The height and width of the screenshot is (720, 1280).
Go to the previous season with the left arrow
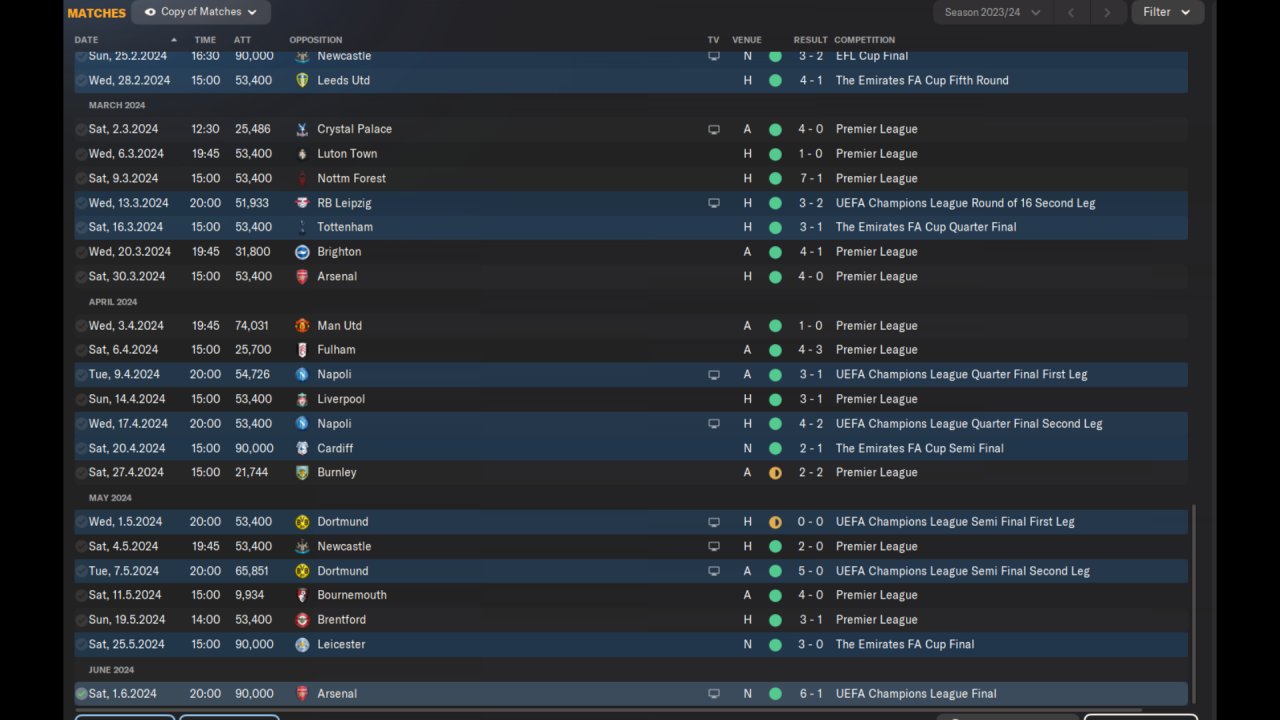pyautogui.click(x=1071, y=12)
